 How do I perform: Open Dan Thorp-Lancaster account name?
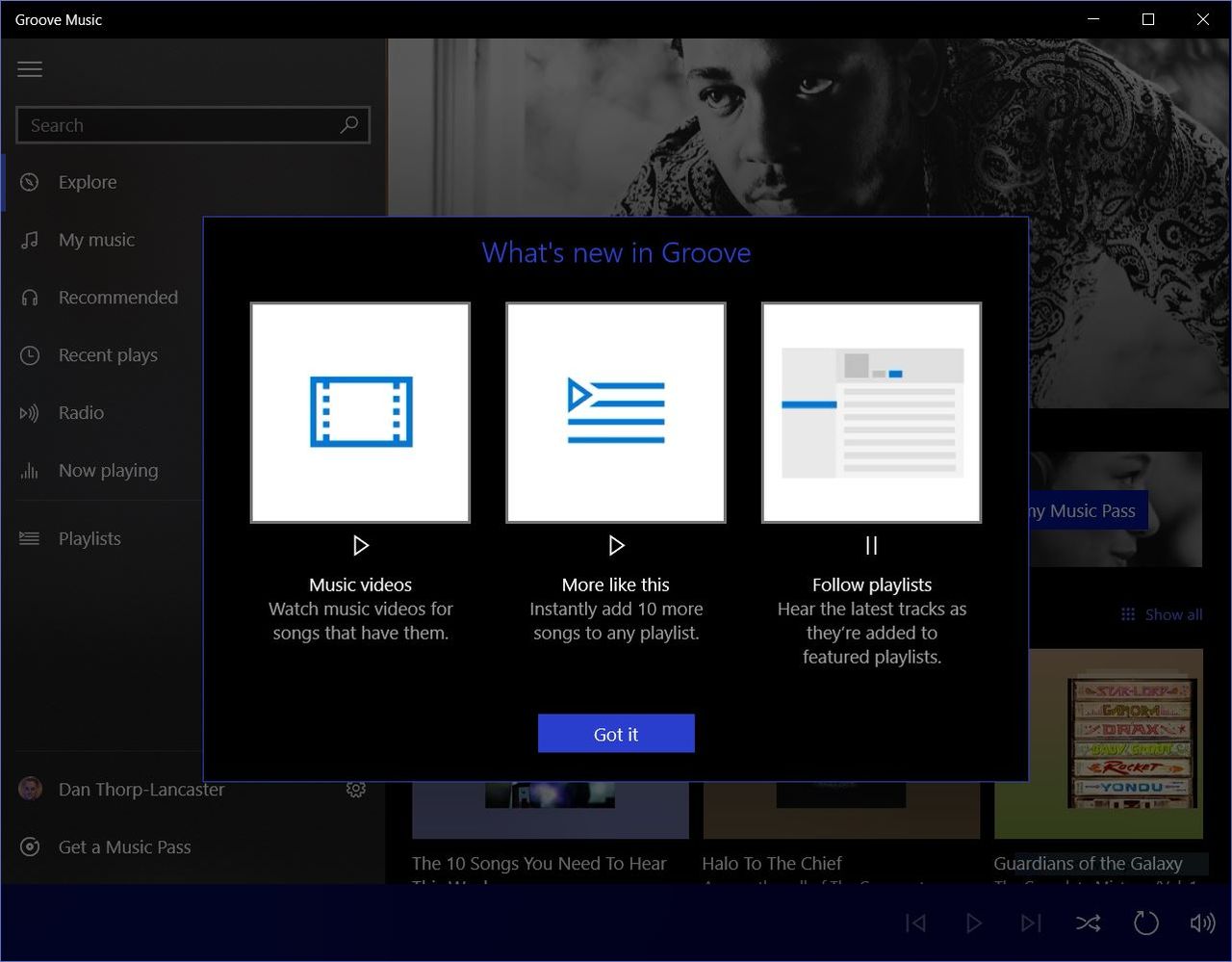point(141,790)
